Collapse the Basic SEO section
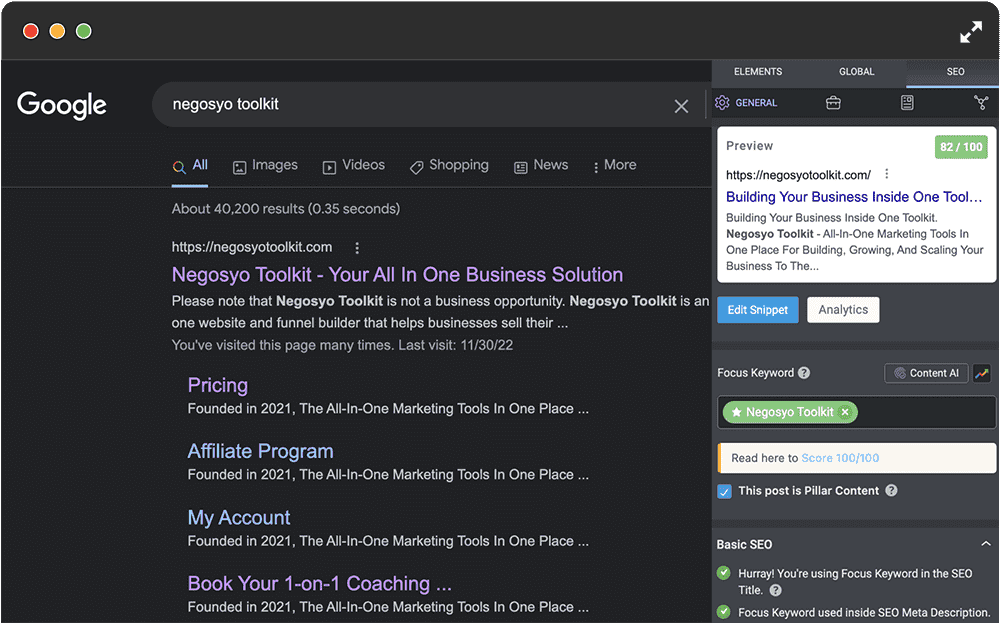The image size is (1000, 629). pyautogui.click(x=986, y=544)
